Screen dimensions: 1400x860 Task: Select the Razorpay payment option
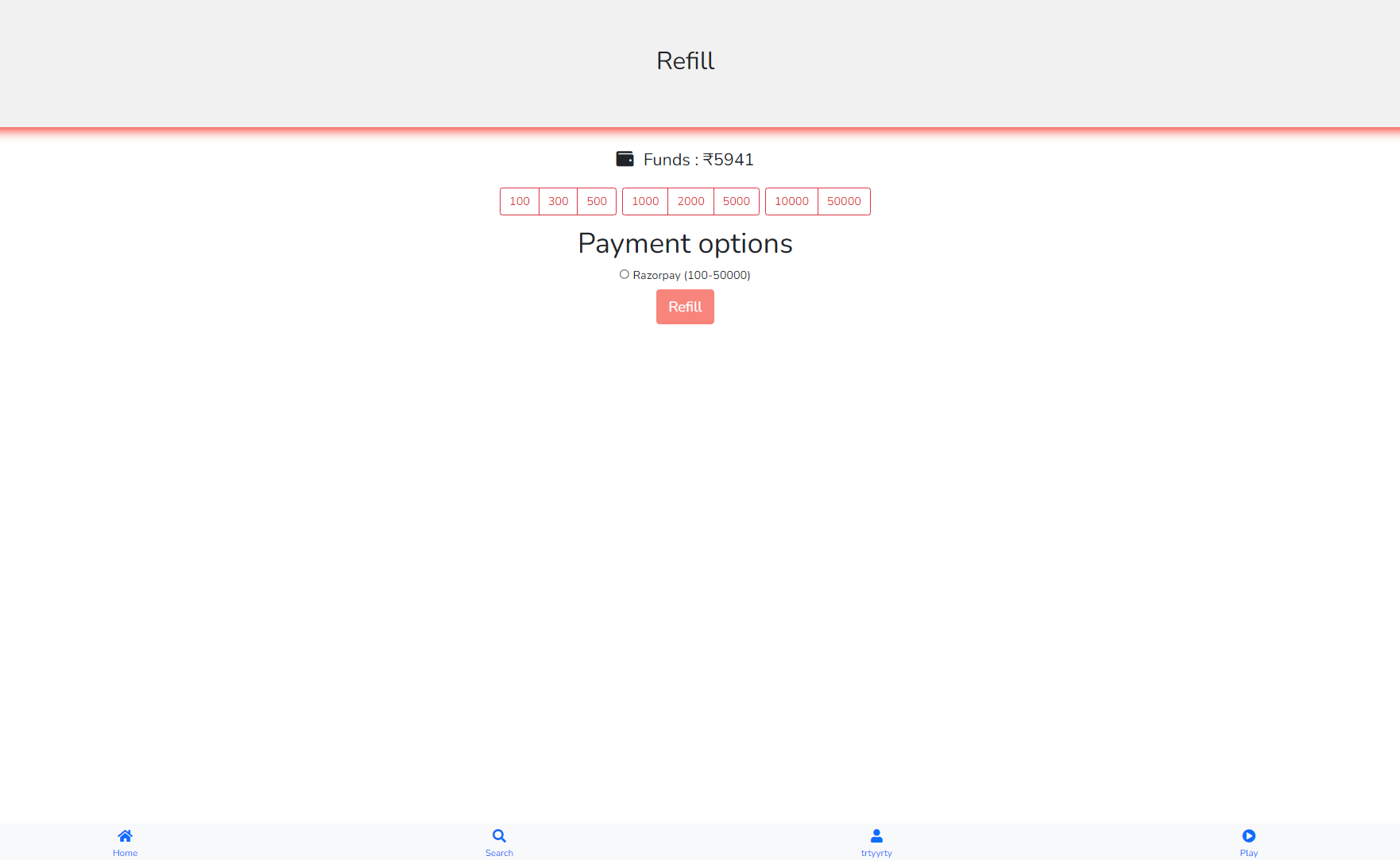click(625, 274)
